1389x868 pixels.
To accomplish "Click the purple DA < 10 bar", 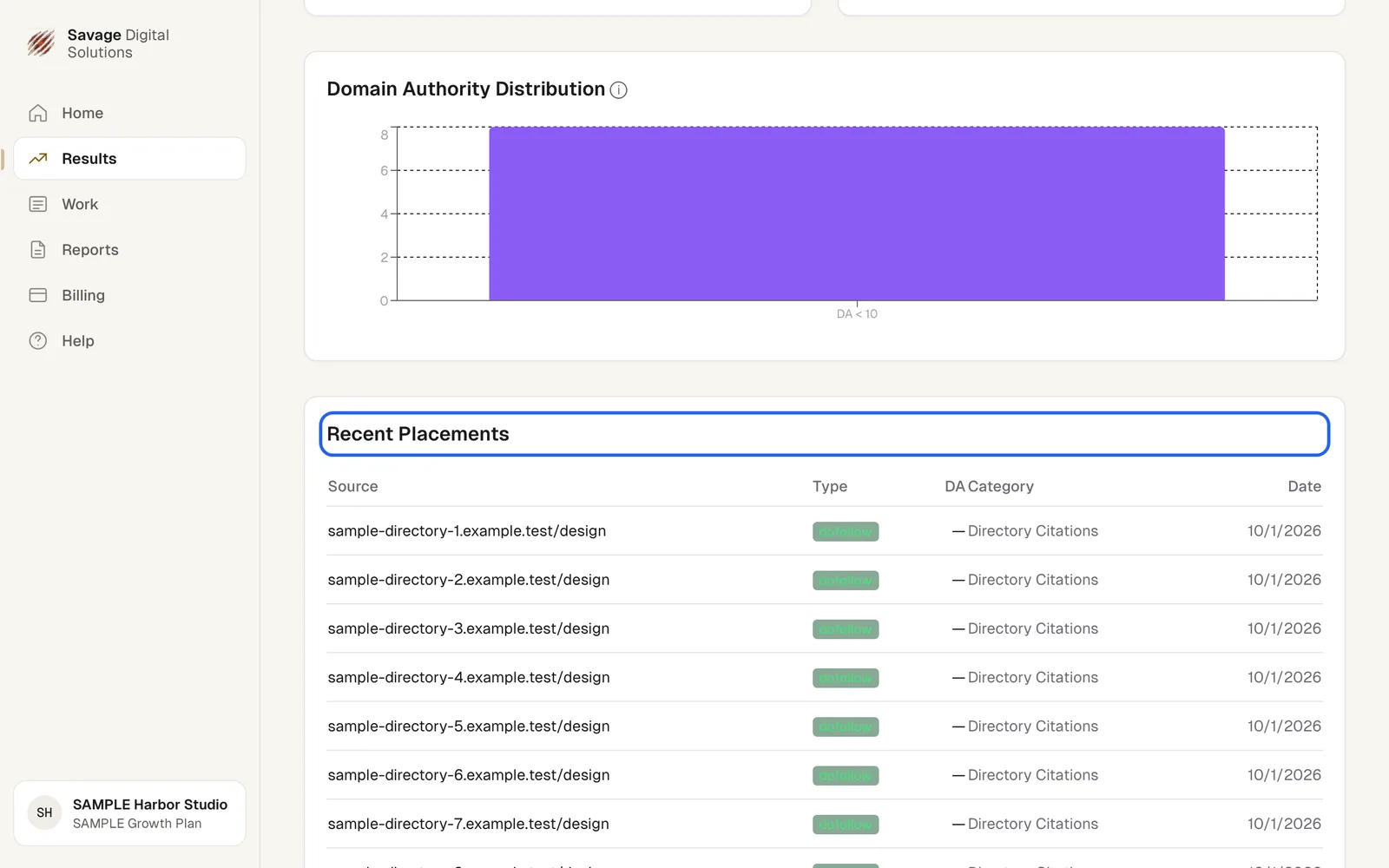I will [x=857, y=214].
